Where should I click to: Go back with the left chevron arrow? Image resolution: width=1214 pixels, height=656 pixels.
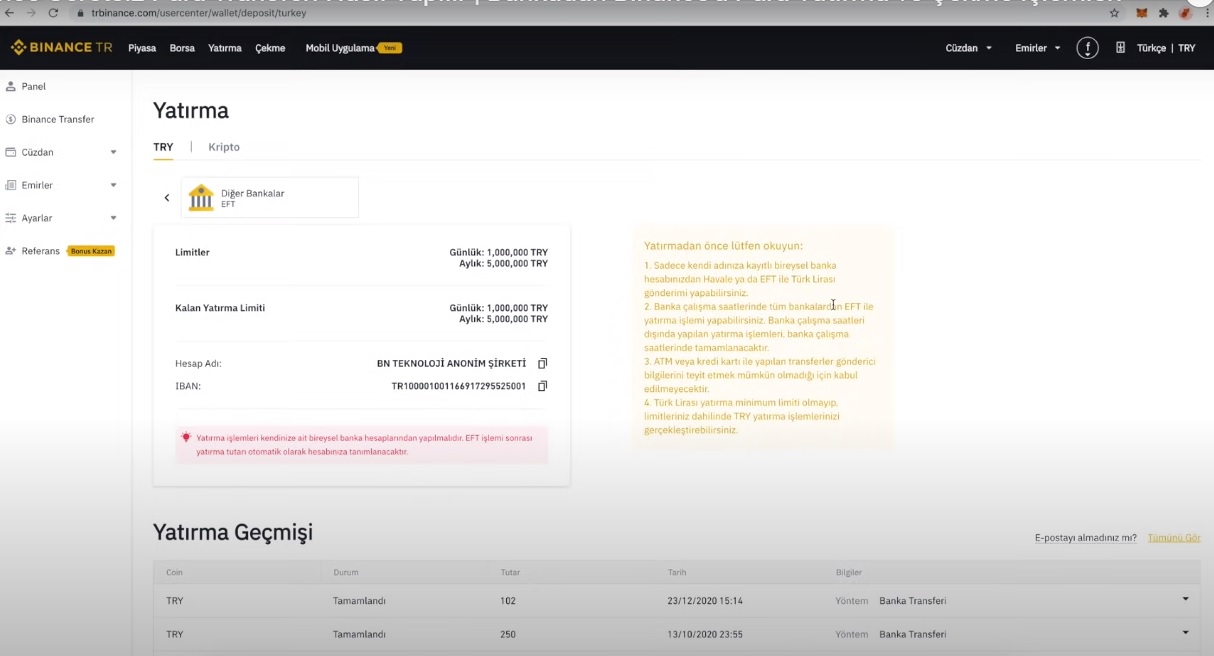pos(167,198)
